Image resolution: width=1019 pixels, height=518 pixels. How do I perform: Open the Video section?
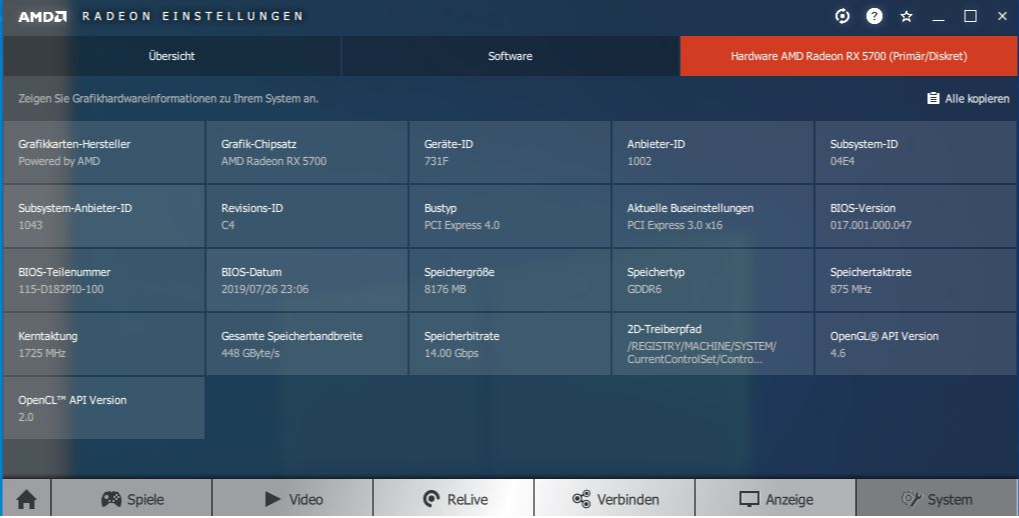pos(293,499)
